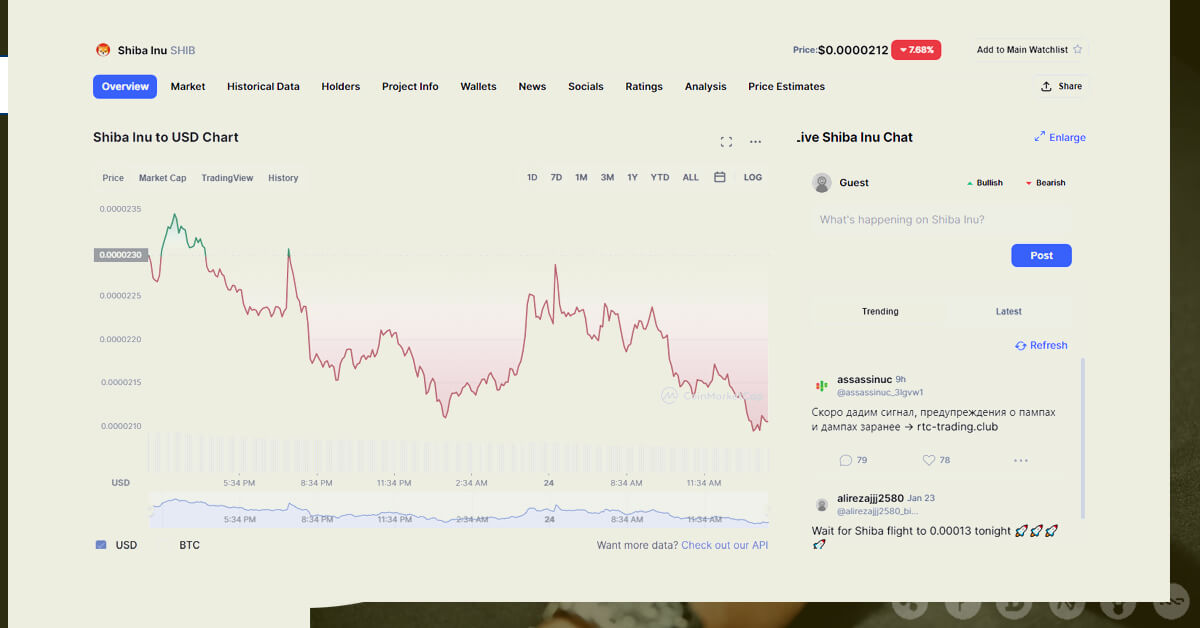Click the 0.0000230 price axis label
1200x628 pixels.
(120, 255)
